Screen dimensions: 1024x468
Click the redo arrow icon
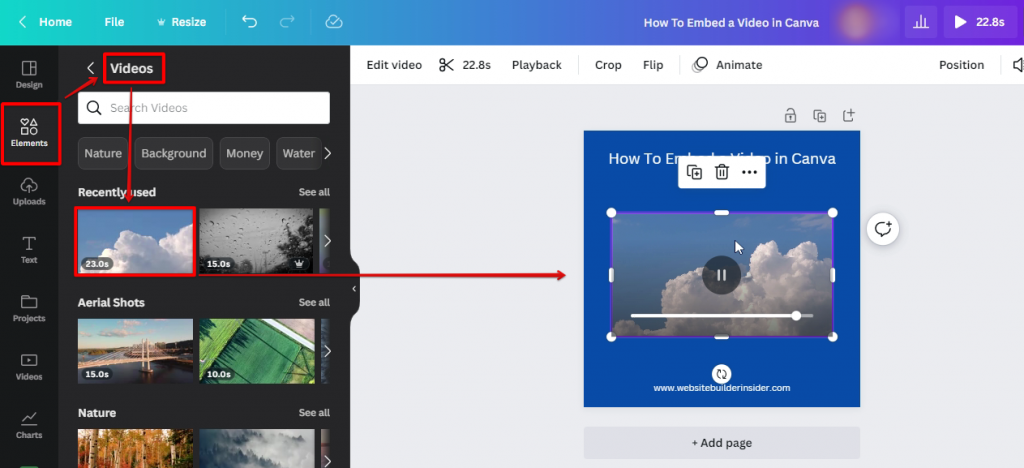(x=287, y=22)
